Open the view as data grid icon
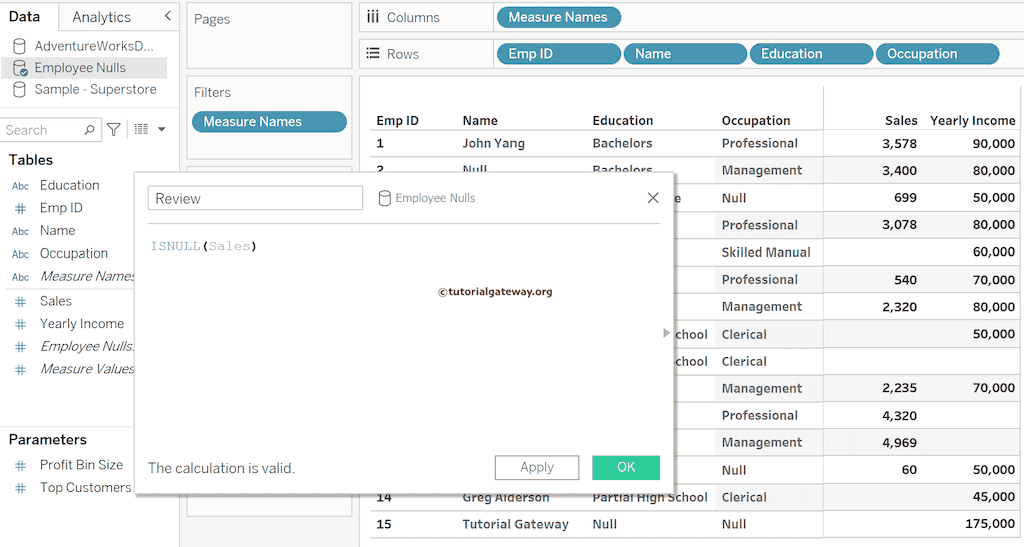The height and width of the screenshot is (547, 1024). click(x=141, y=129)
